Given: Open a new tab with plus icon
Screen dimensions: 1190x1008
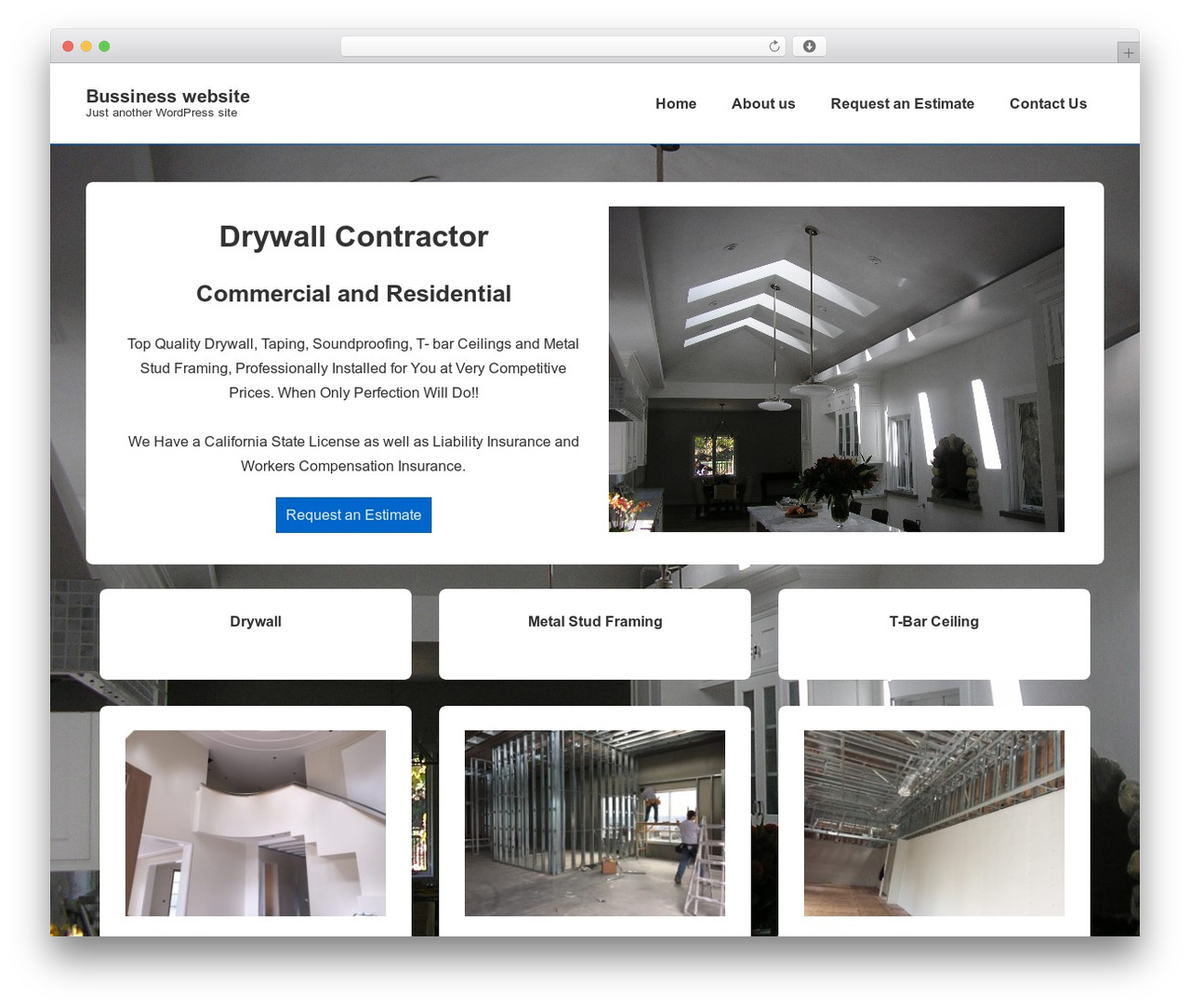Looking at the screenshot, I should click(x=1128, y=53).
